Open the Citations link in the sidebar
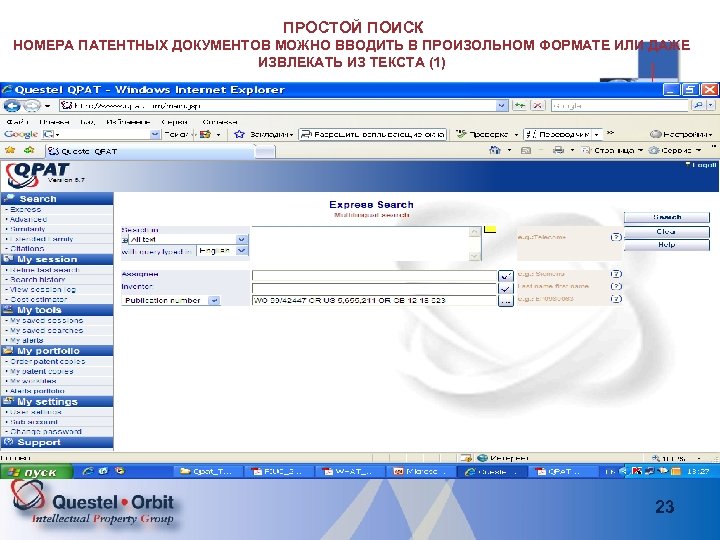This screenshot has height=540, width=720. pos(27,248)
